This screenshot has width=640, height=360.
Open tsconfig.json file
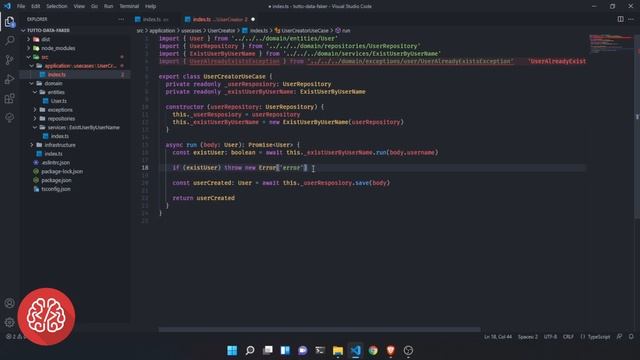[56, 189]
